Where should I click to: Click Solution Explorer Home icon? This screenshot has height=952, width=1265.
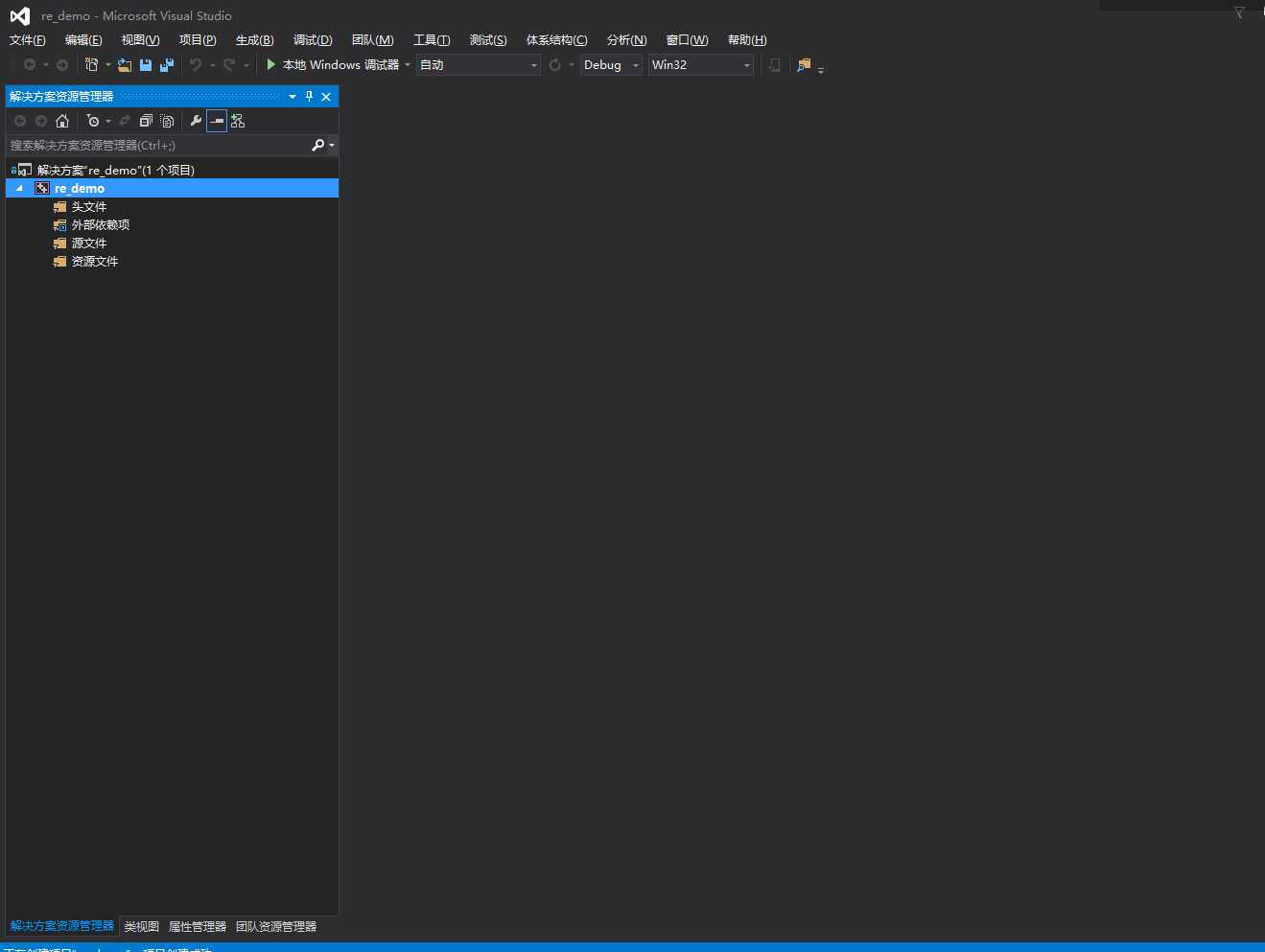pos(62,121)
